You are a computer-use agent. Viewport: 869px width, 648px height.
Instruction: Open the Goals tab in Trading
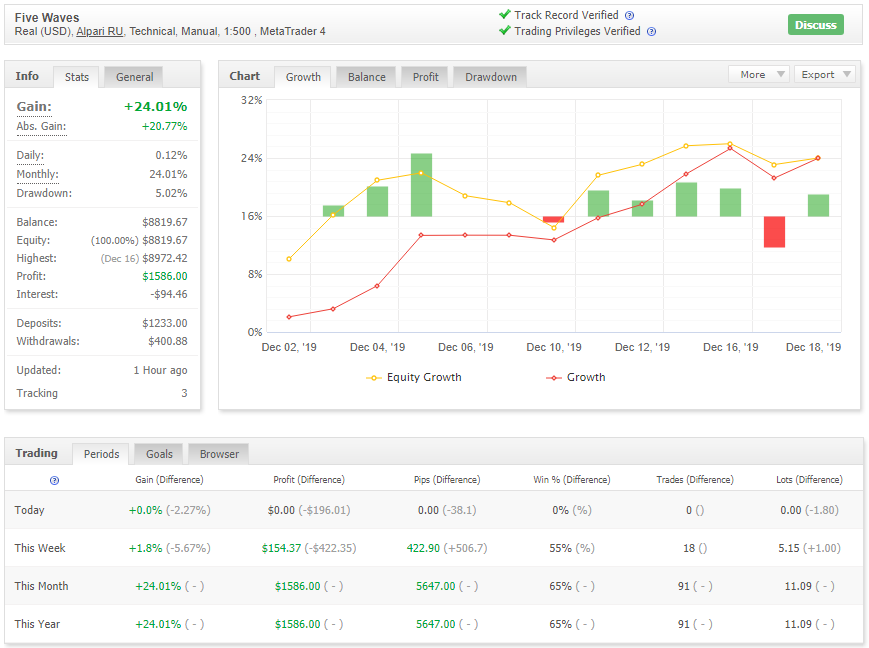159,454
